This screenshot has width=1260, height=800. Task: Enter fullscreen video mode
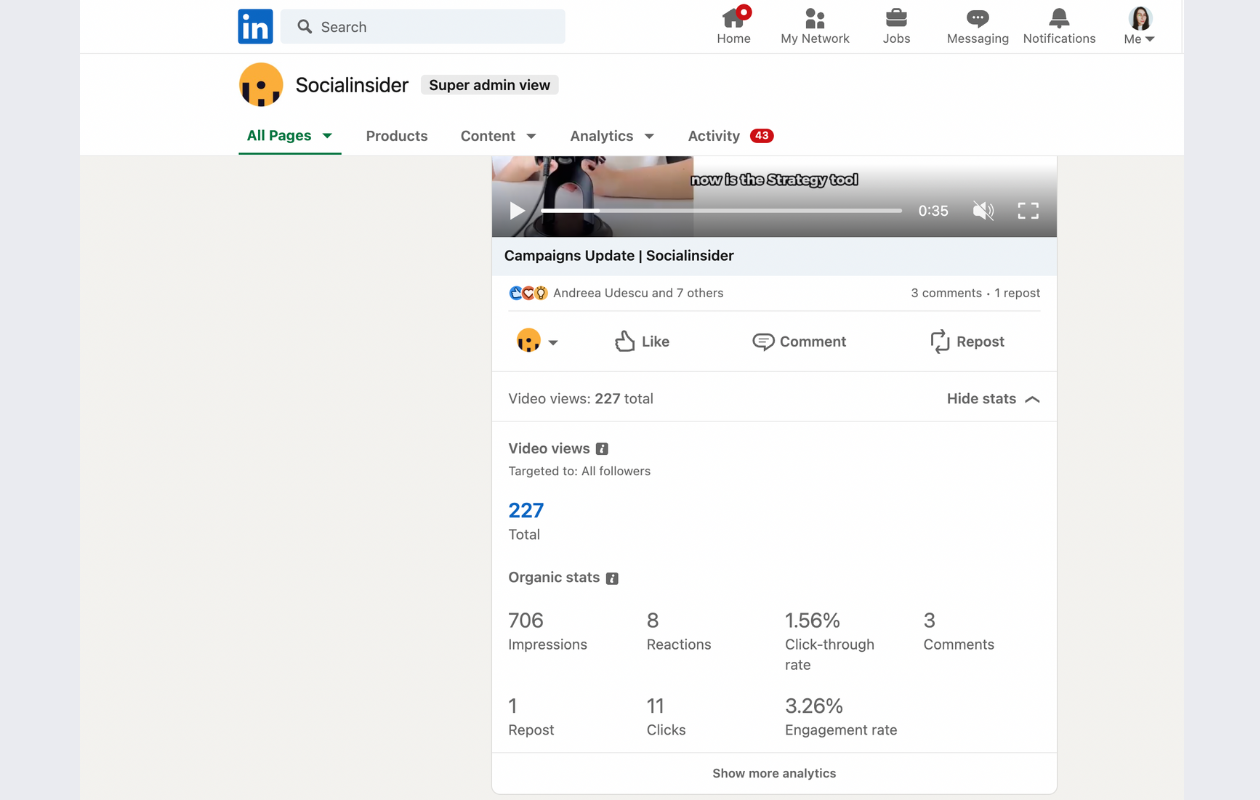(x=1028, y=211)
